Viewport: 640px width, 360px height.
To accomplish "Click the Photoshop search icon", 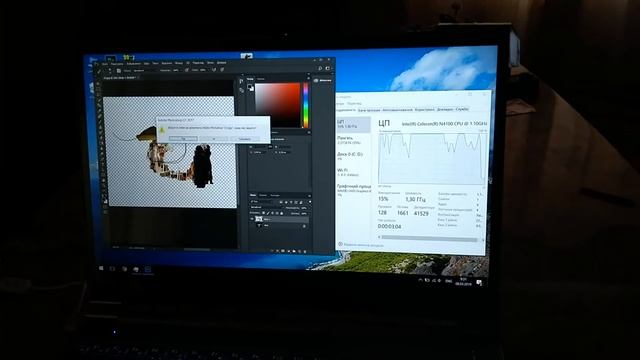I will click(x=320, y=69).
